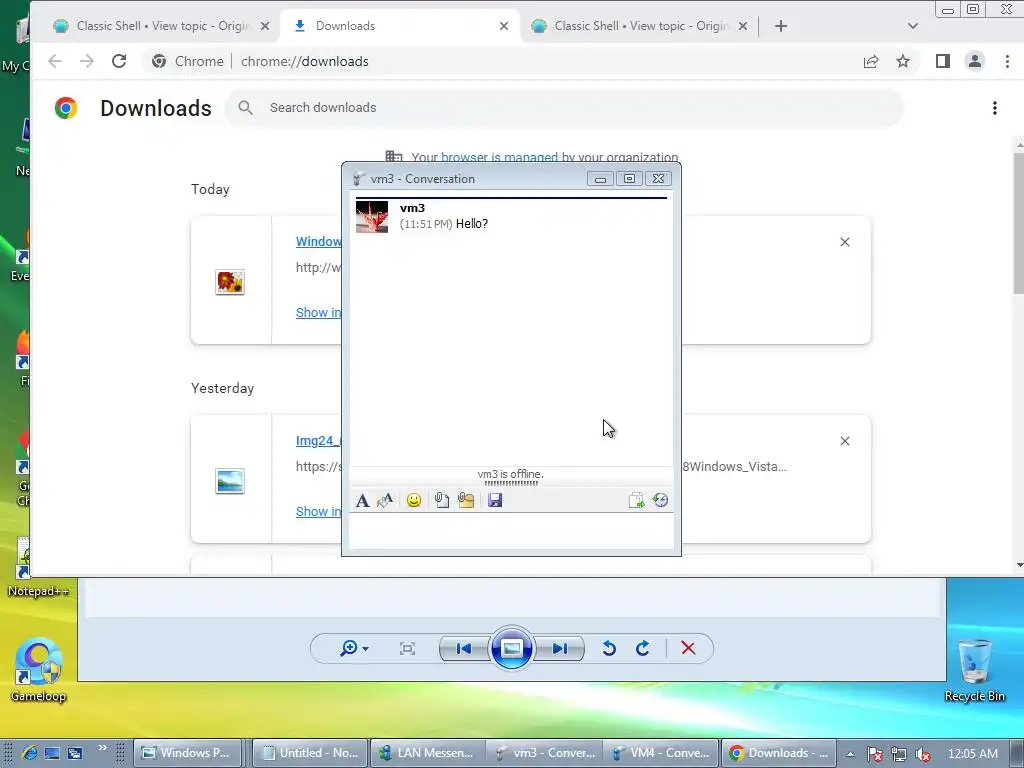
Task: Open the Notepad++ desktop shortcut
Action: (37, 568)
